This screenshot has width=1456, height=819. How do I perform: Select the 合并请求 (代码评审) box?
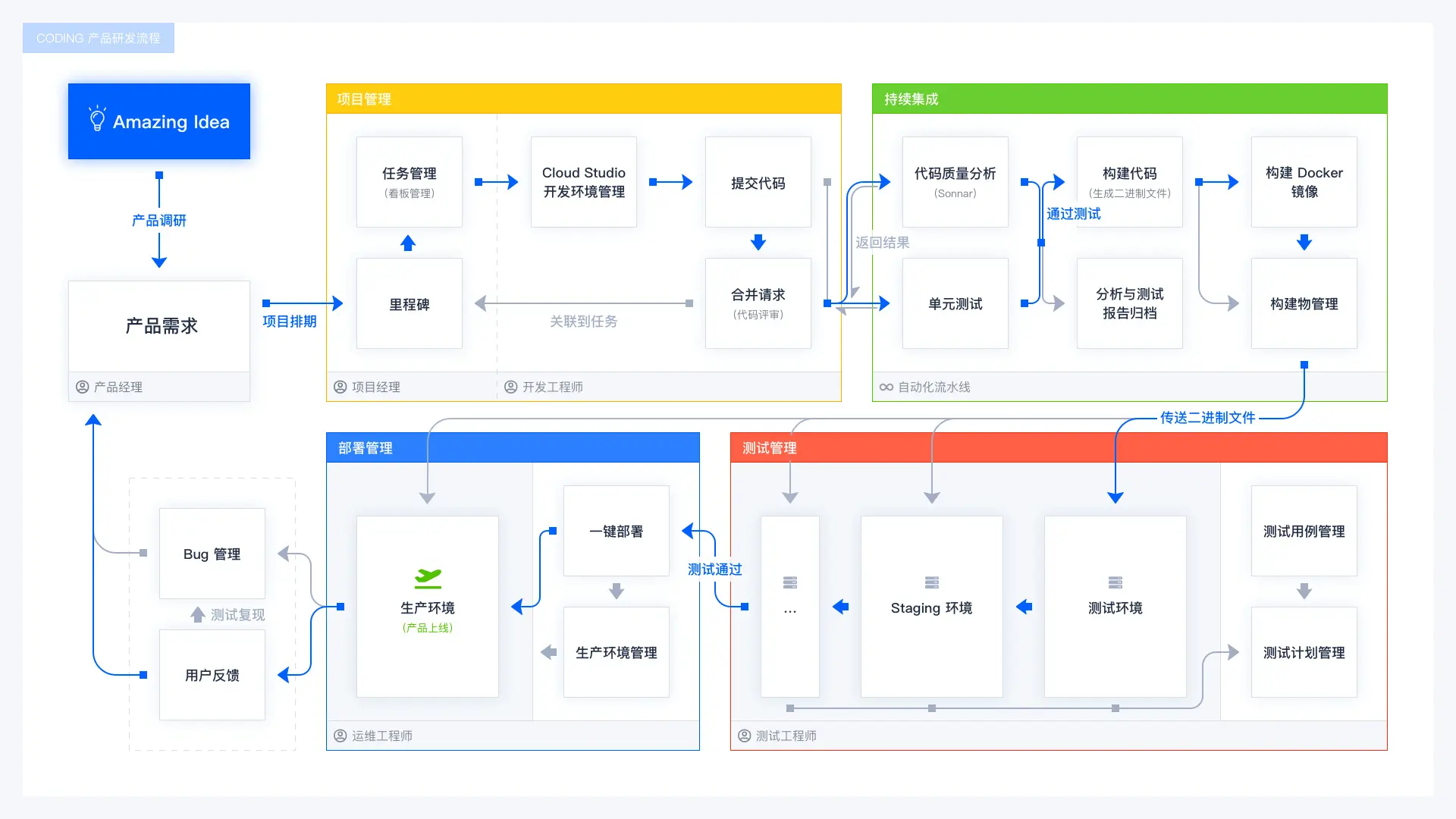(758, 303)
